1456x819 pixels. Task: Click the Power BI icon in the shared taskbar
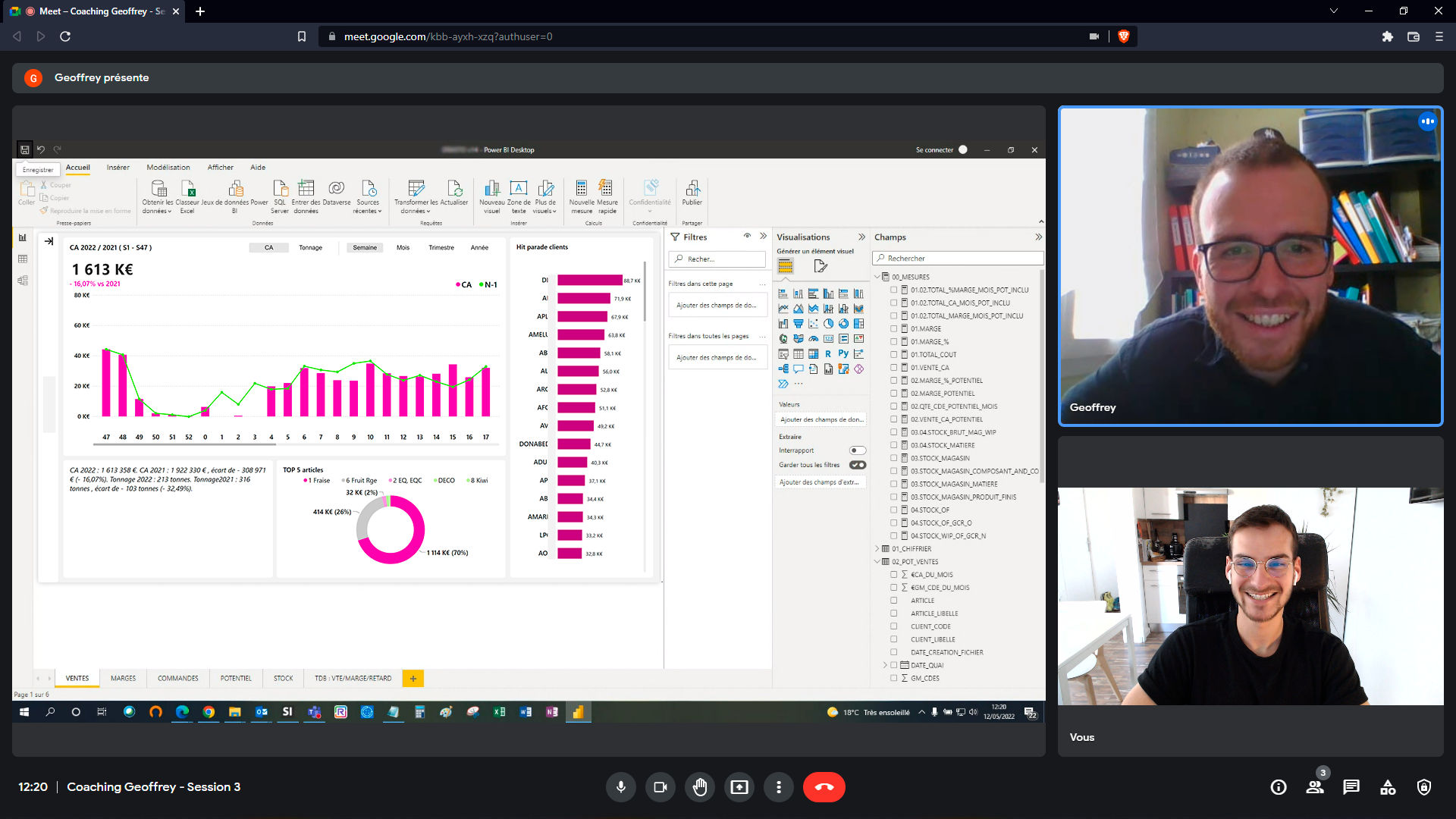coord(578,712)
